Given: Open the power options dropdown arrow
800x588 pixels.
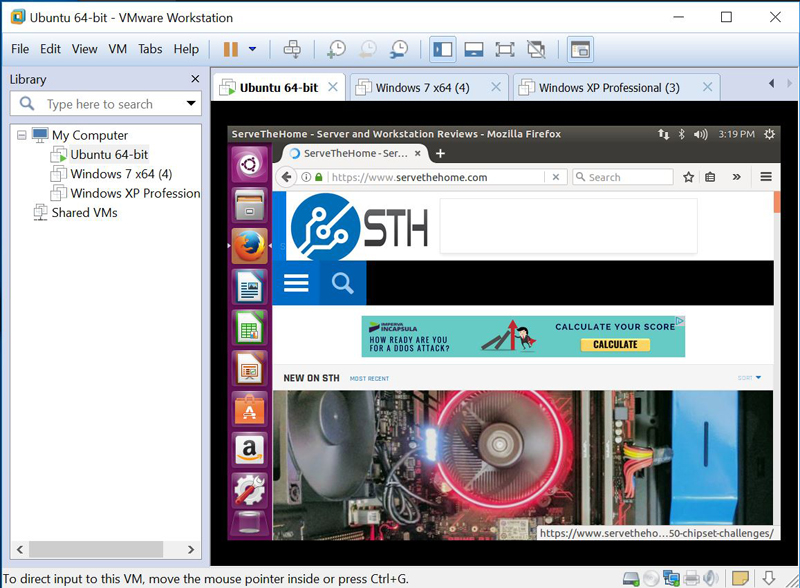Looking at the screenshot, I should 252,50.
